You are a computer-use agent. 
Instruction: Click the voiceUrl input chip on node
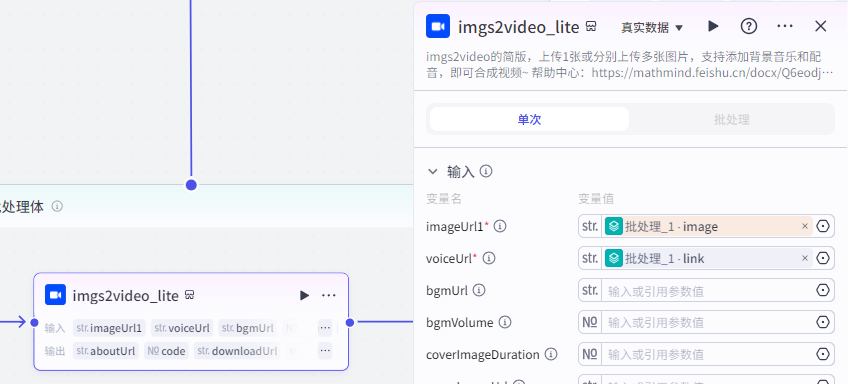click(x=182, y=328)
